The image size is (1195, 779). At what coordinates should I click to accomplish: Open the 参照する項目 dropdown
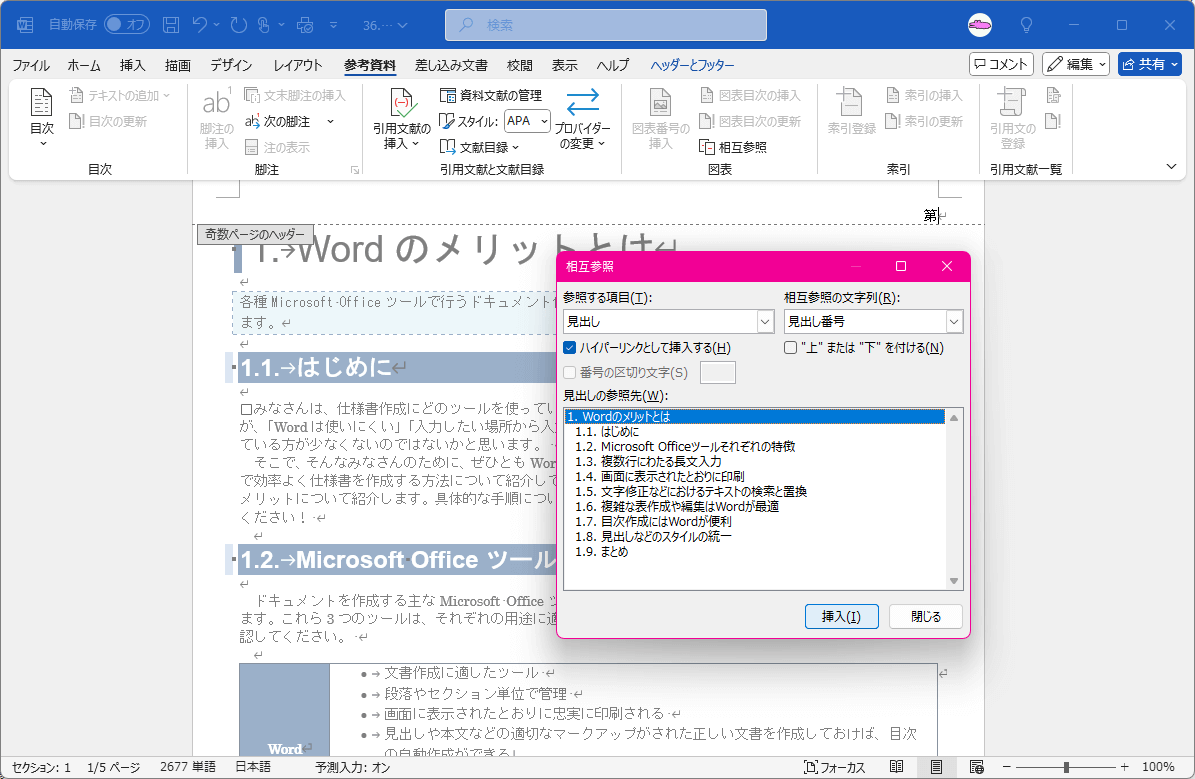pyautogui.click(x=765, y=322)
